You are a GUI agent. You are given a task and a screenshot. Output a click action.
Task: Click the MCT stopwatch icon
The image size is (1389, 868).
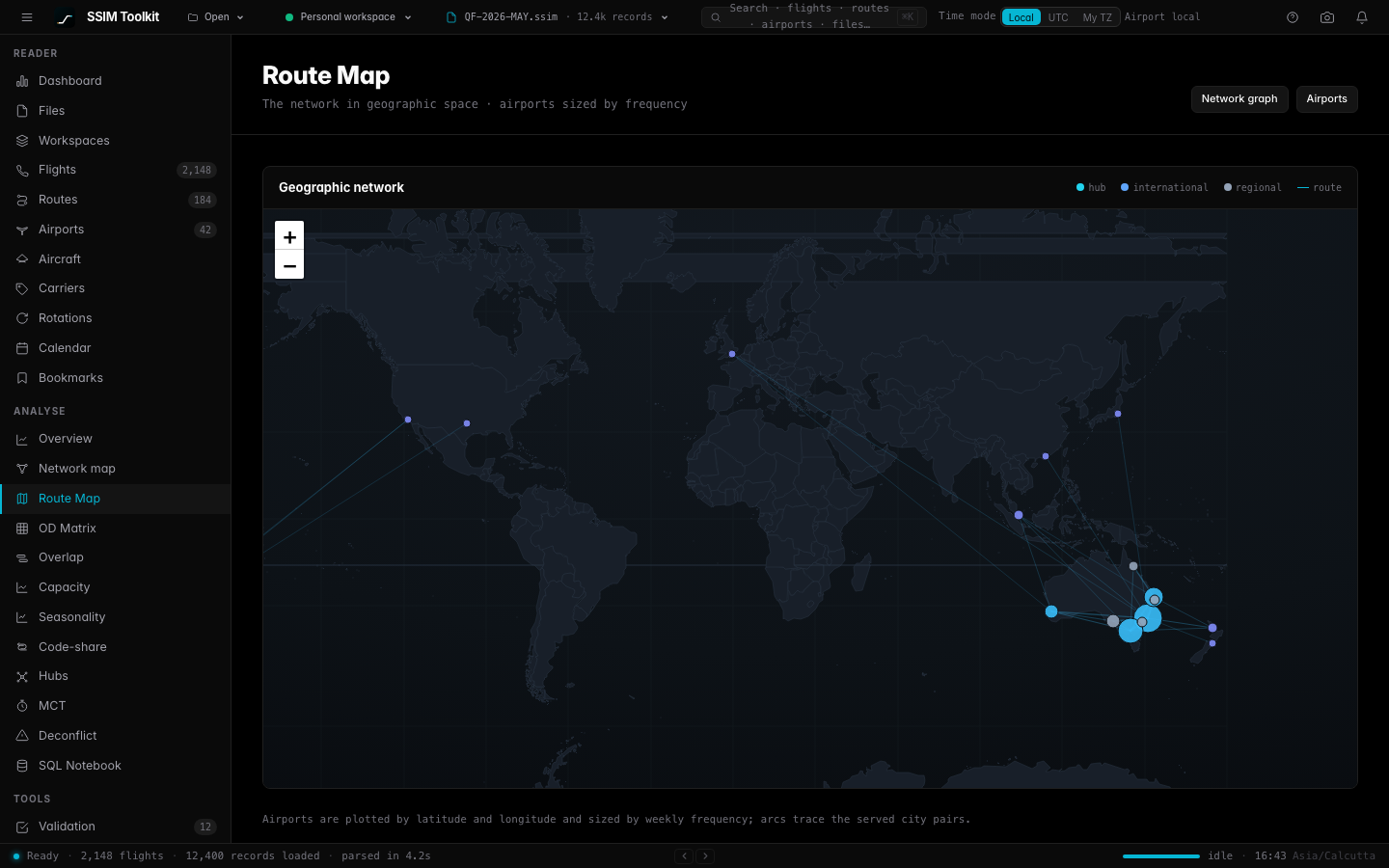(22, 706)
